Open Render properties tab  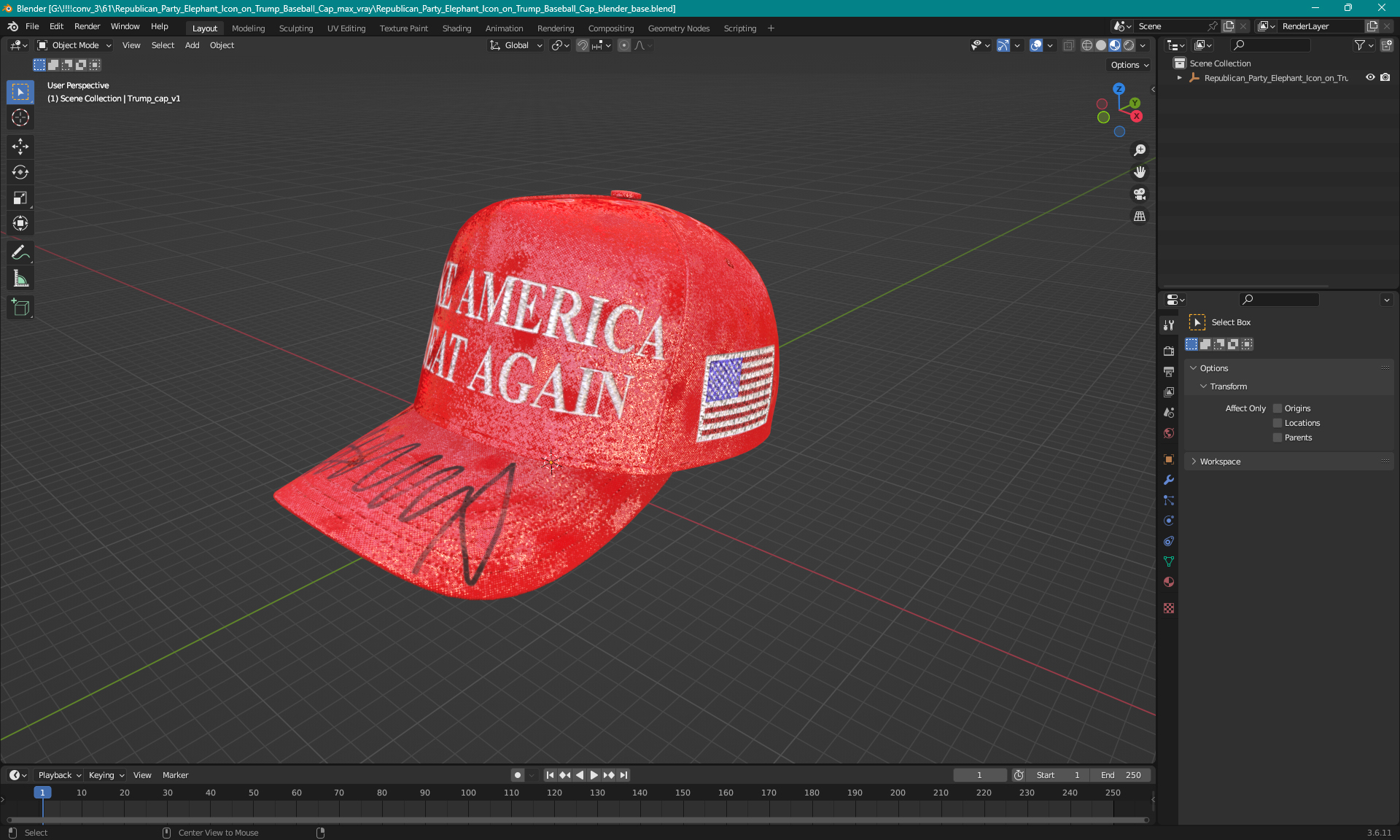(1169, 351)
